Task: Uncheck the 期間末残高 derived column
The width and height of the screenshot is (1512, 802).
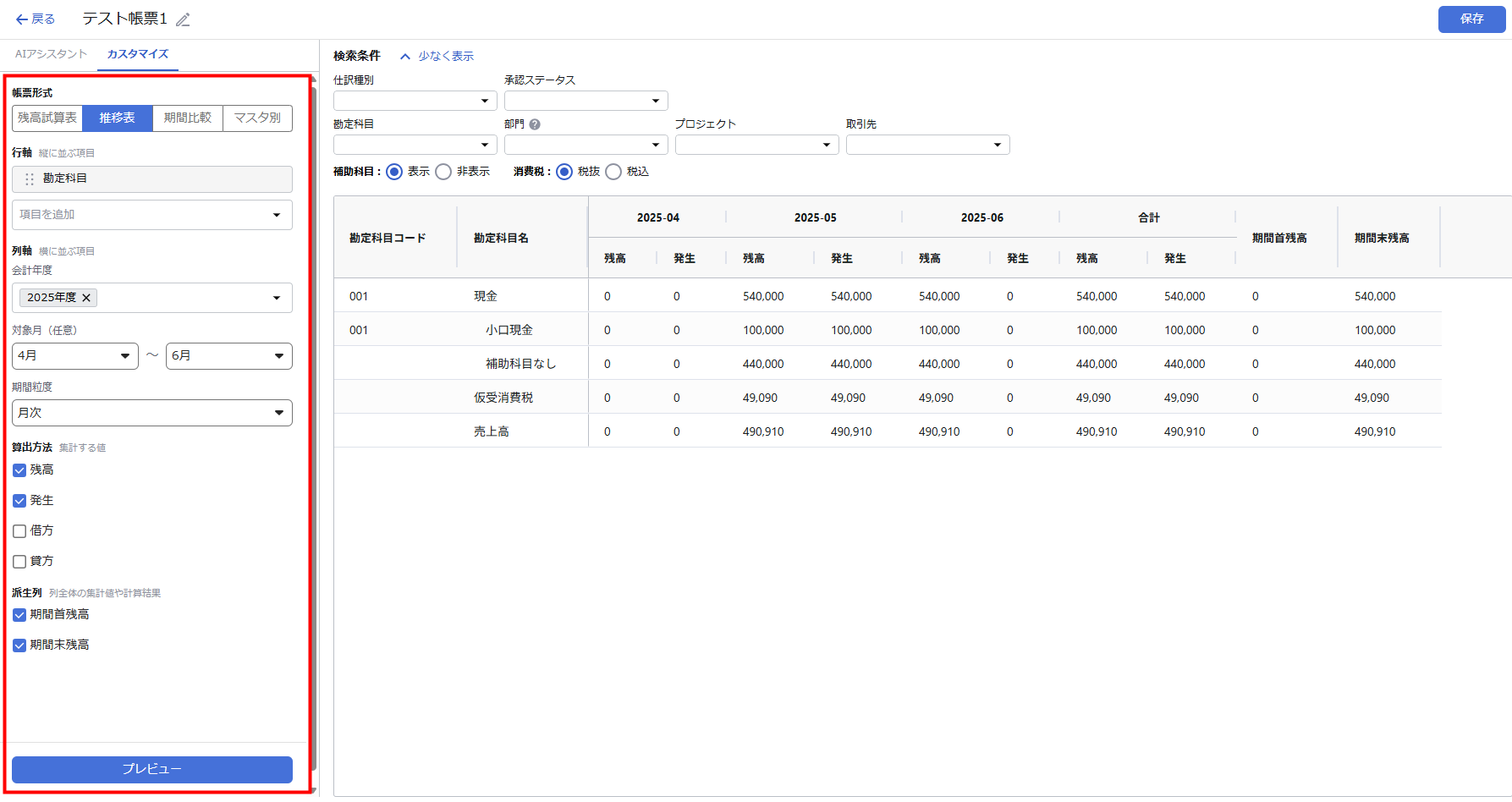Action: pyautogui.click(x=19, y=645)
